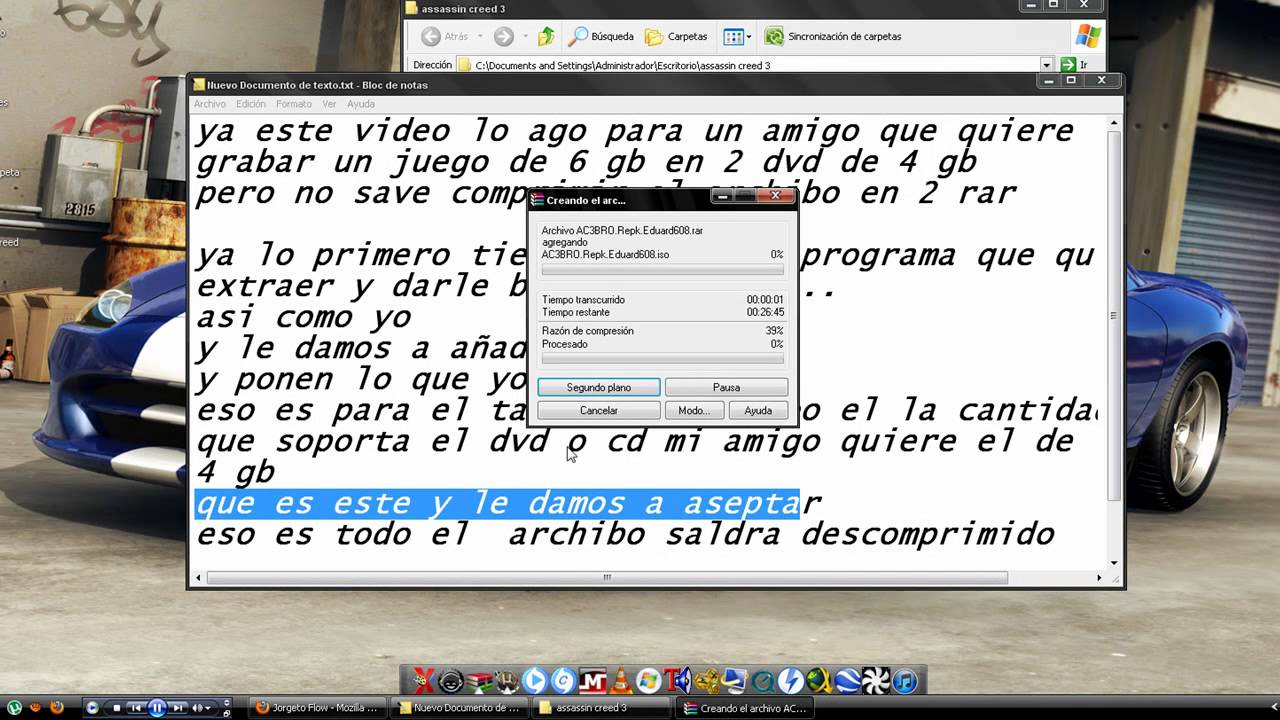The height and width of the screenshot is (720, 1280).
Task: Click the Cancelar button in WinRAR dialog
Action: pyautogui.click(x=599, y=410)
